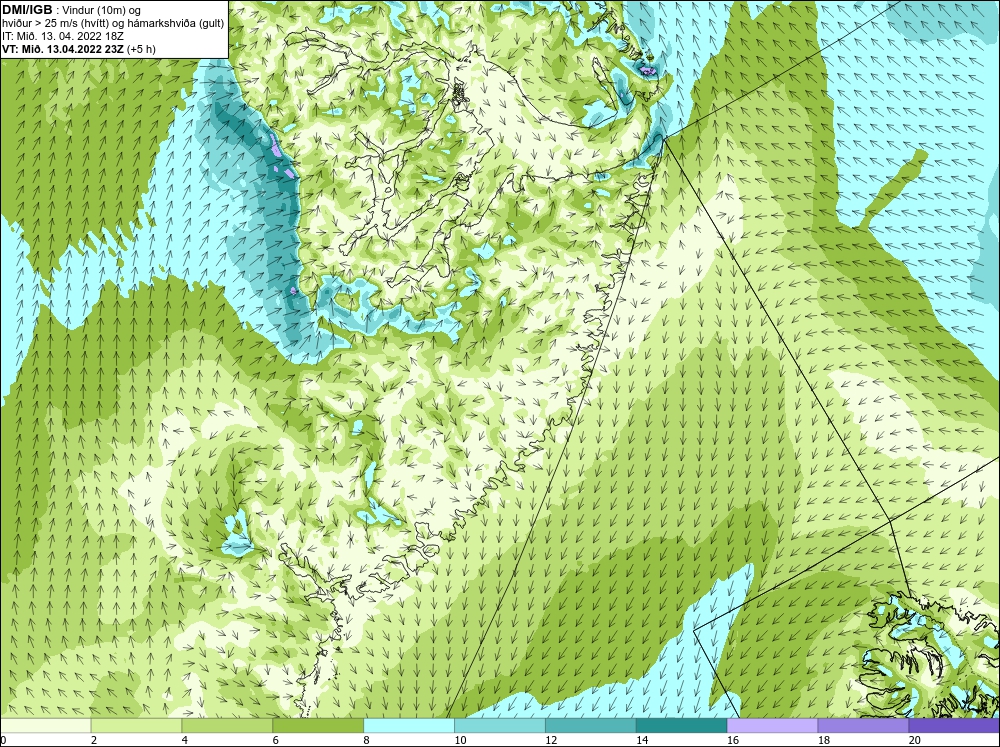Screen dimensions: 1000x747
Task: Click the legend scale label '16'
Action: tap(733, 740)
